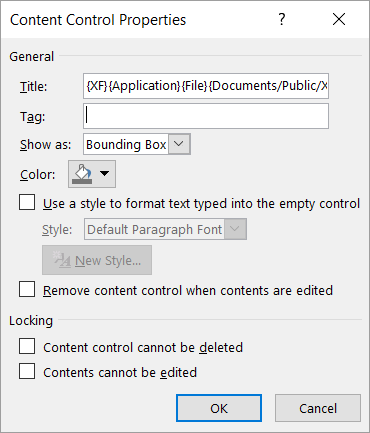Screen dimensions: 370x433
Task: Click the paint bucket color icon
Action: 82,174
